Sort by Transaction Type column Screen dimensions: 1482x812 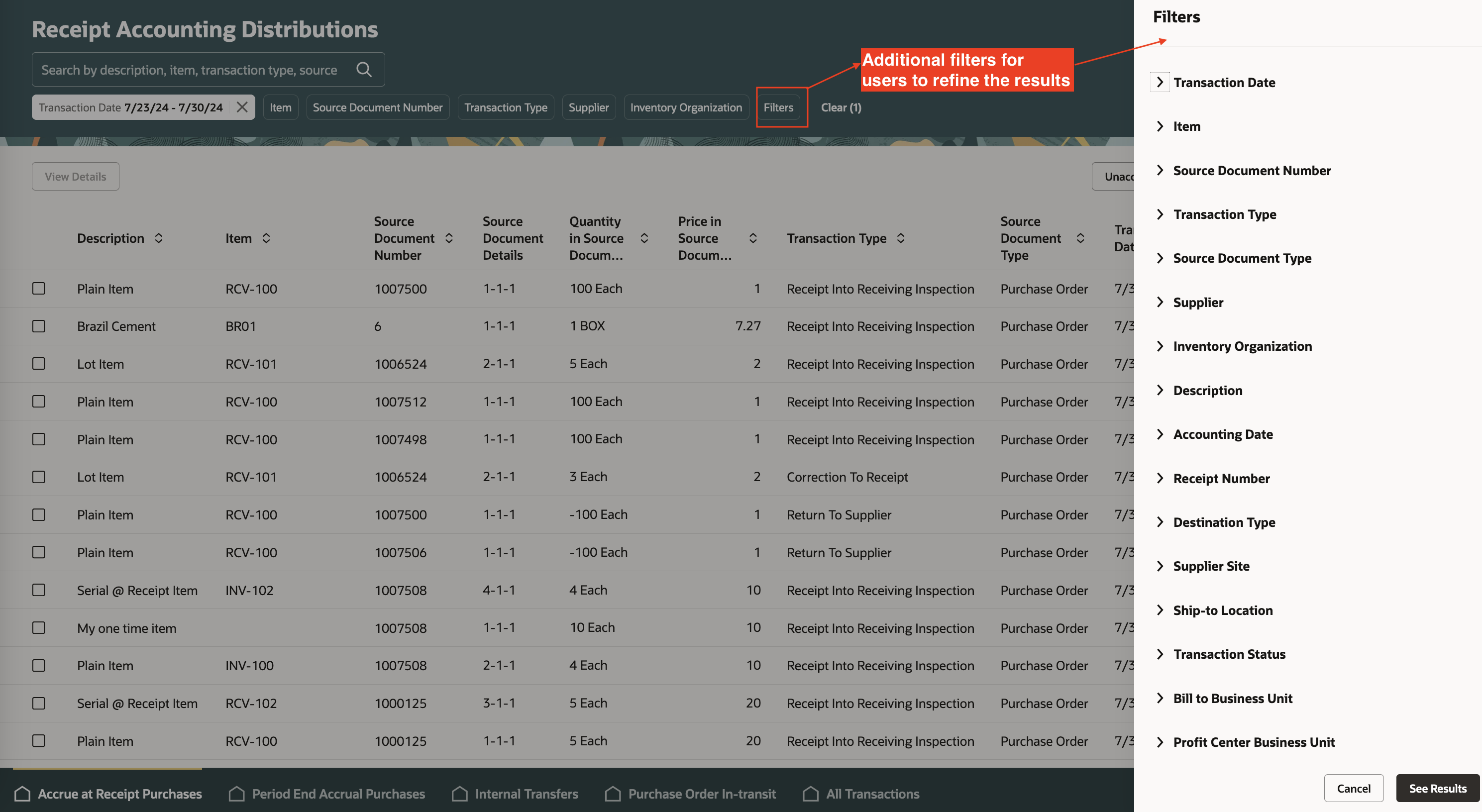pyautogui.click(x=901, y=238)
